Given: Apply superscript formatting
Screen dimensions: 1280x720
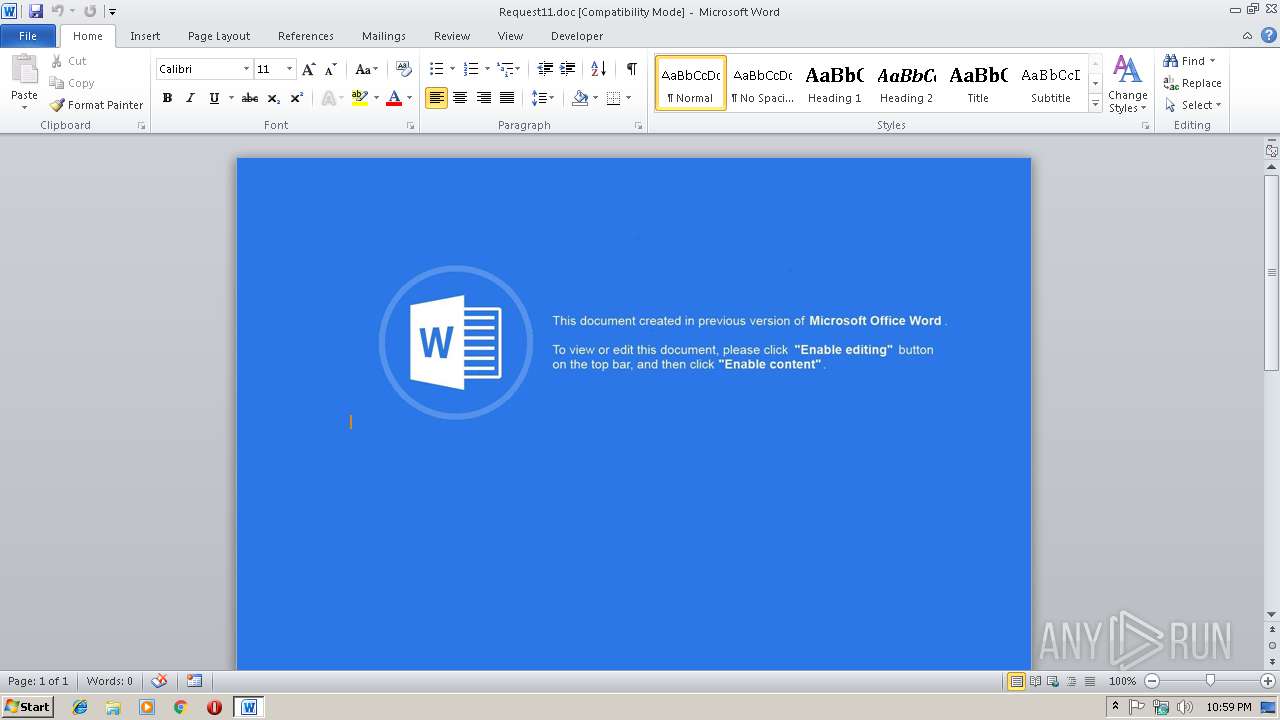Looking at the screenshot, I should [297, 98].
